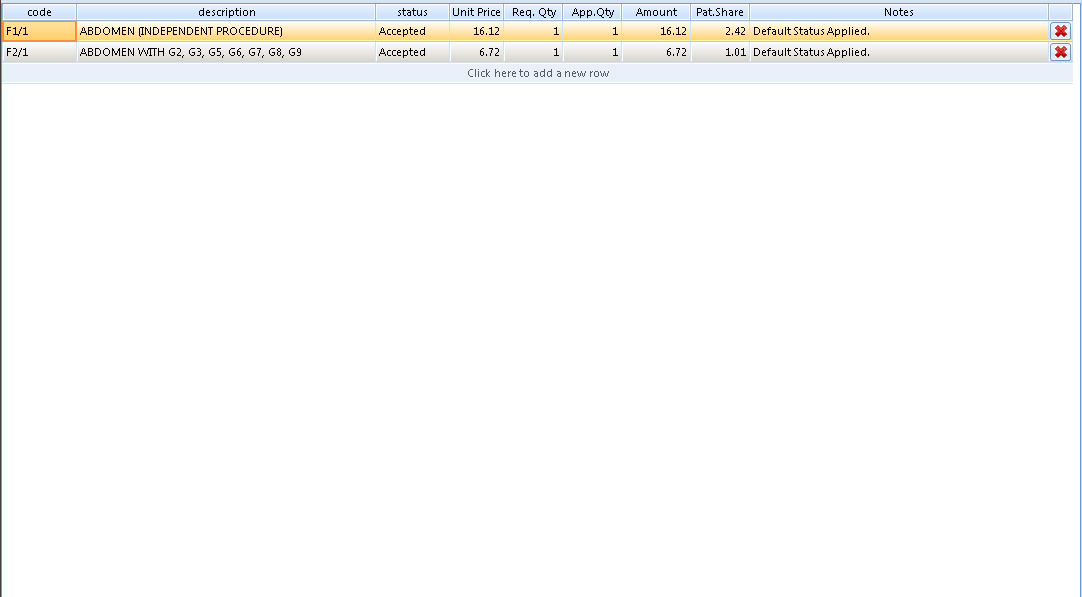Select patient share 1.01 cell
Viewport: 1082px width, 597px height.
[720, 52]
